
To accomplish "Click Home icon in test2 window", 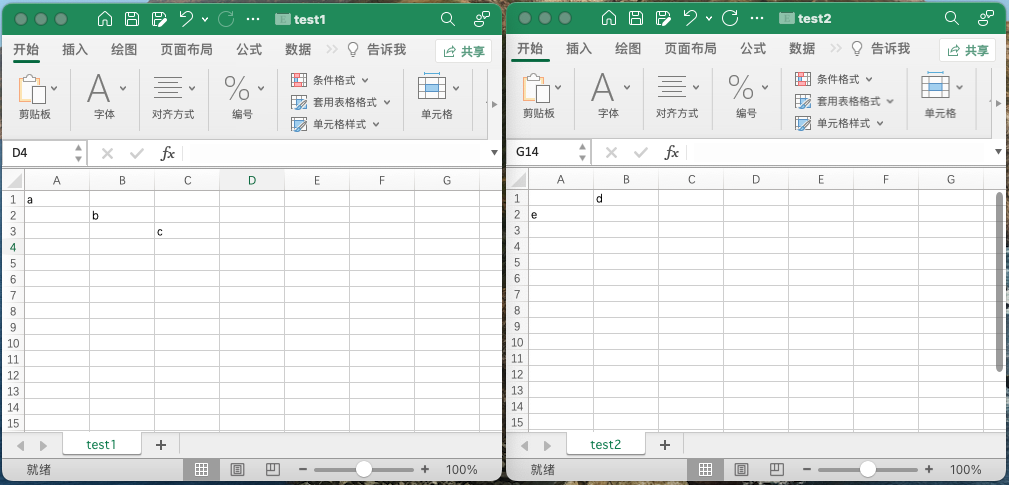I will tap(608, 19).
